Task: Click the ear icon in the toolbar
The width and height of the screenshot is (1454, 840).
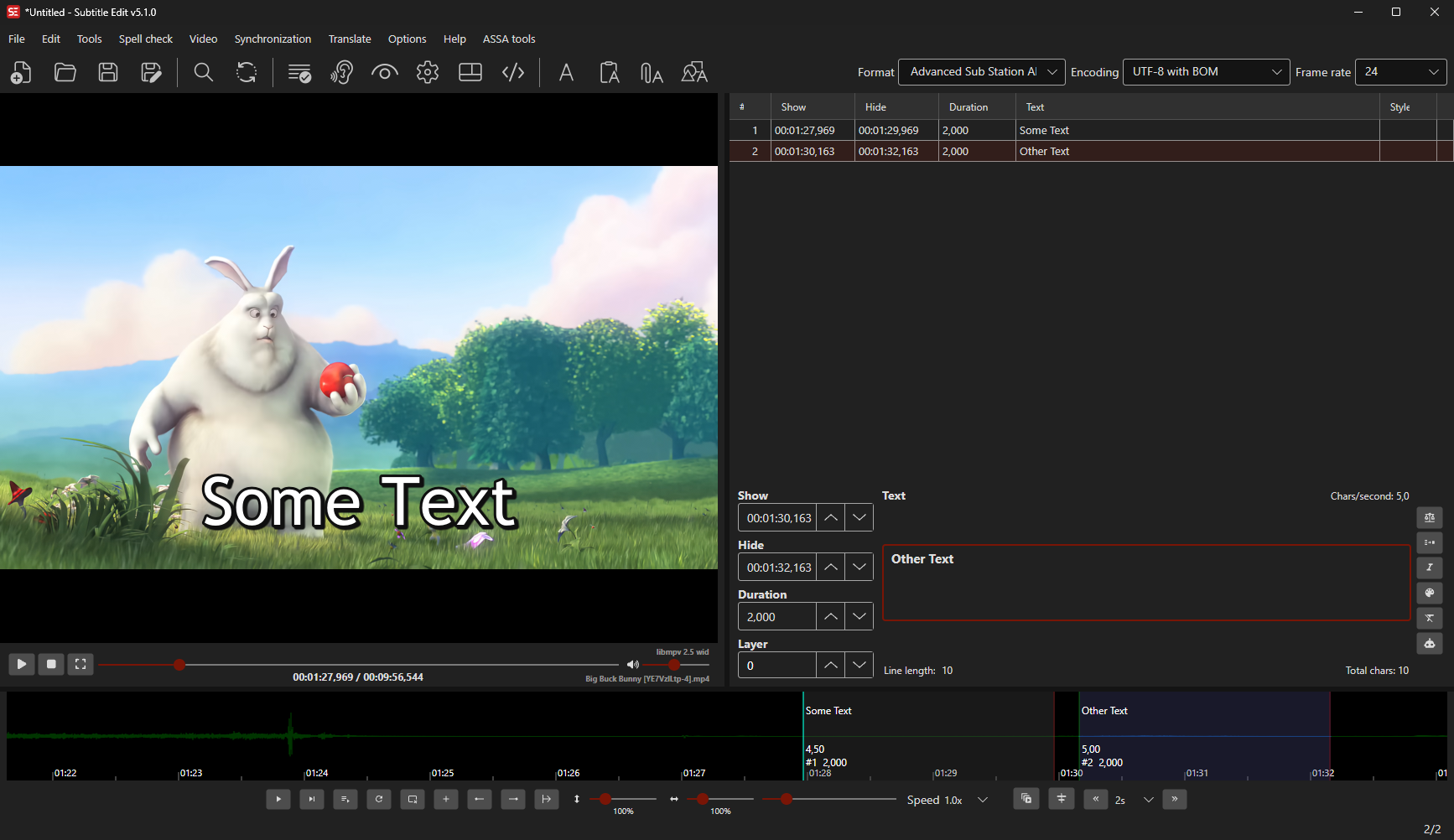Action: 341,73
